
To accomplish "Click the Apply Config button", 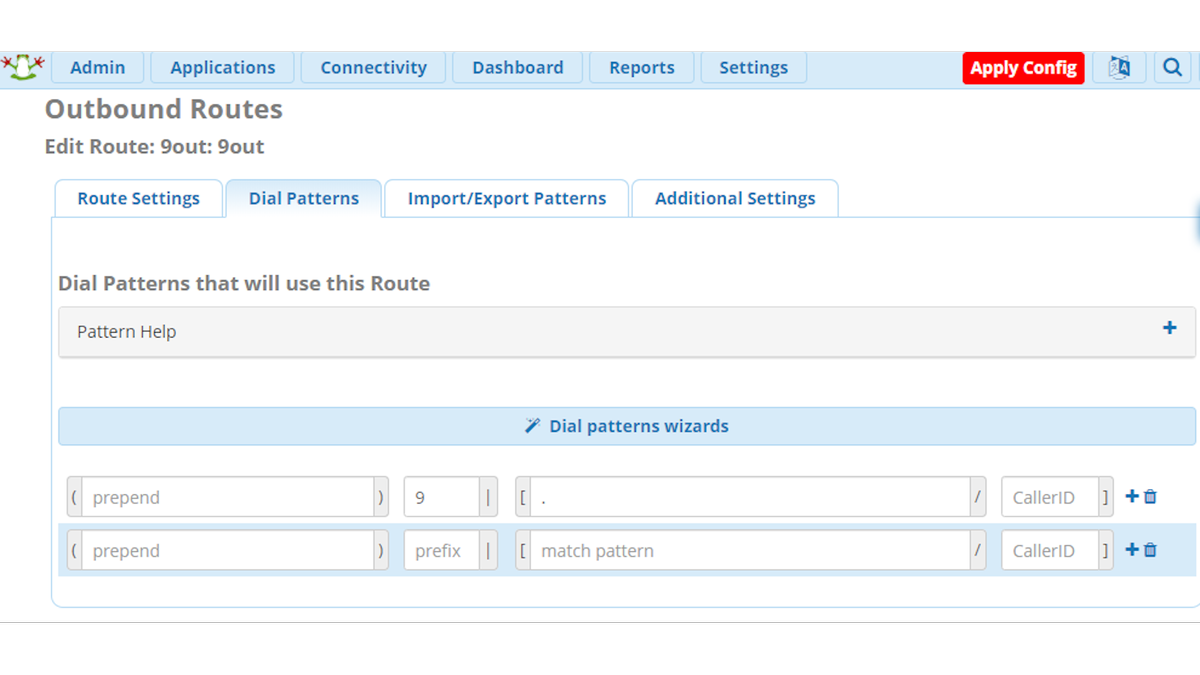I will pyautogui.click(x=1023, y=67).
